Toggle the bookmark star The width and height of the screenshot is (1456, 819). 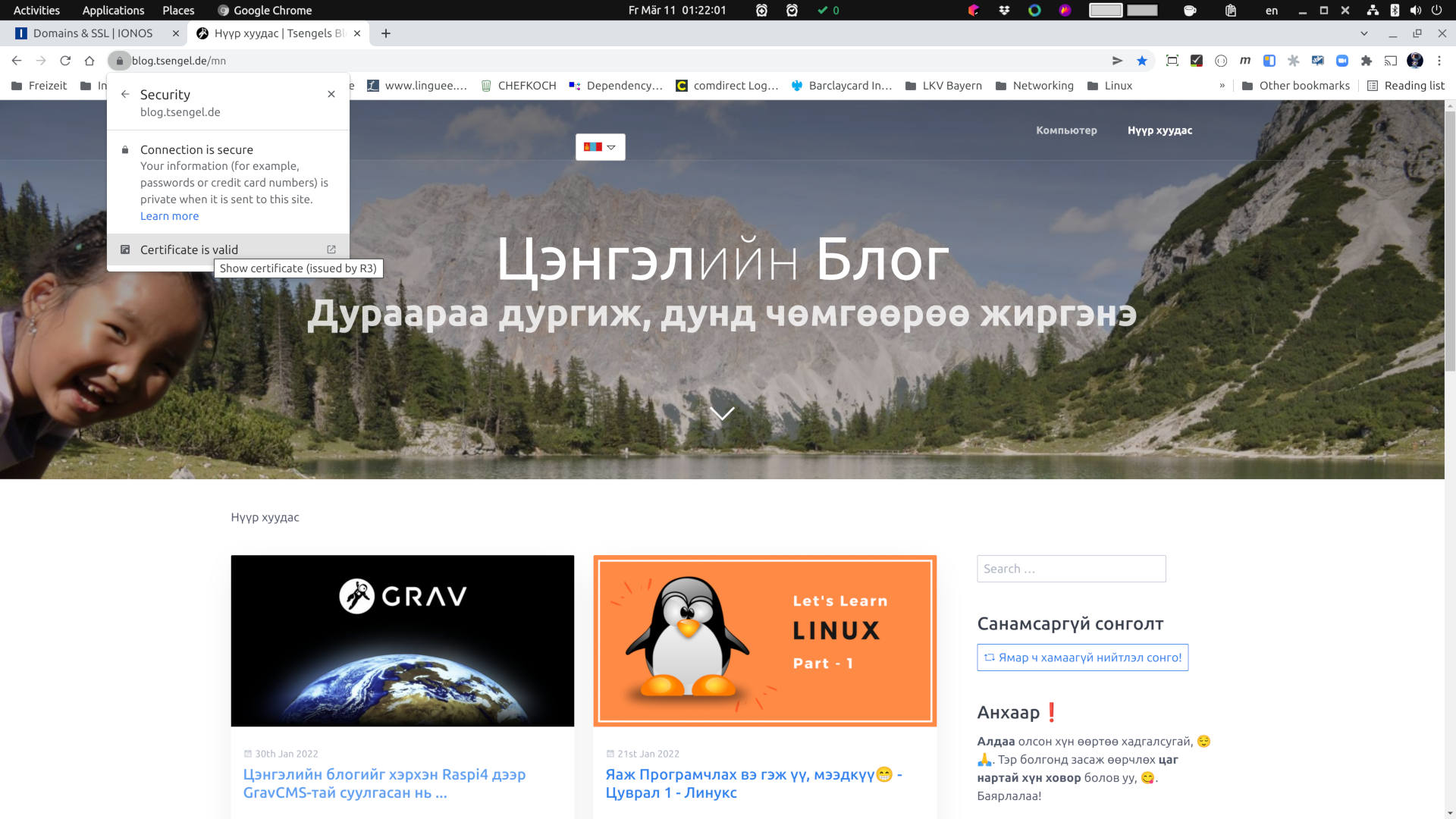point(1142,61)
